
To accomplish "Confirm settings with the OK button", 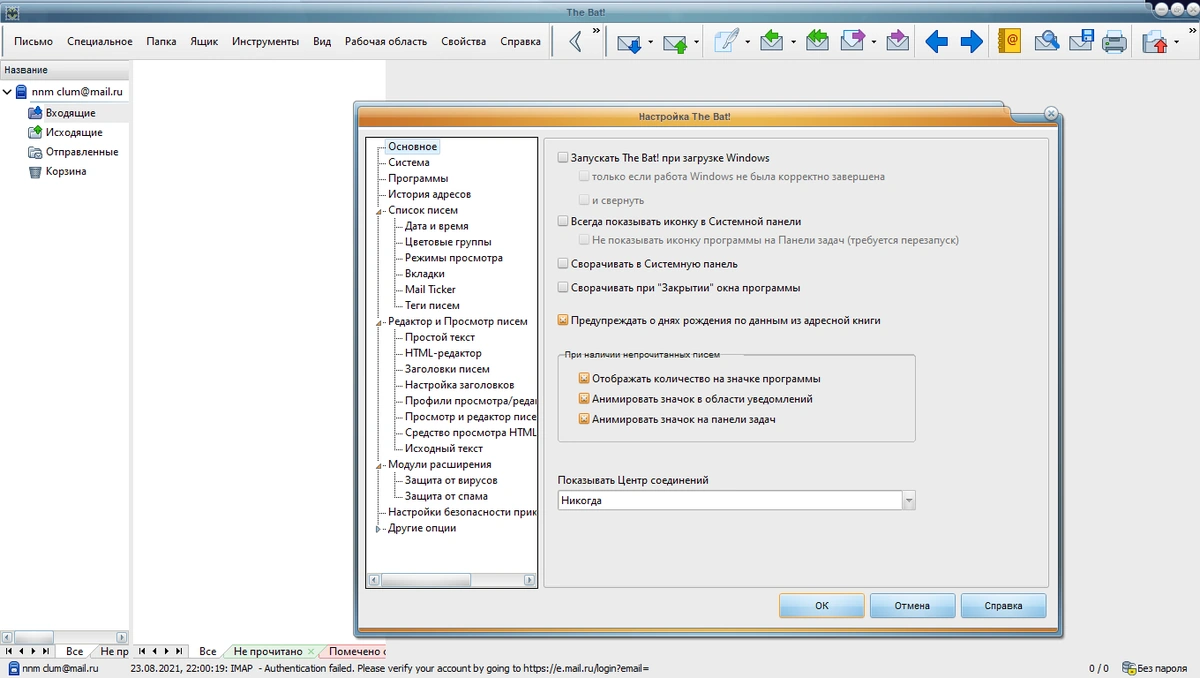I will tap(822, 606).
